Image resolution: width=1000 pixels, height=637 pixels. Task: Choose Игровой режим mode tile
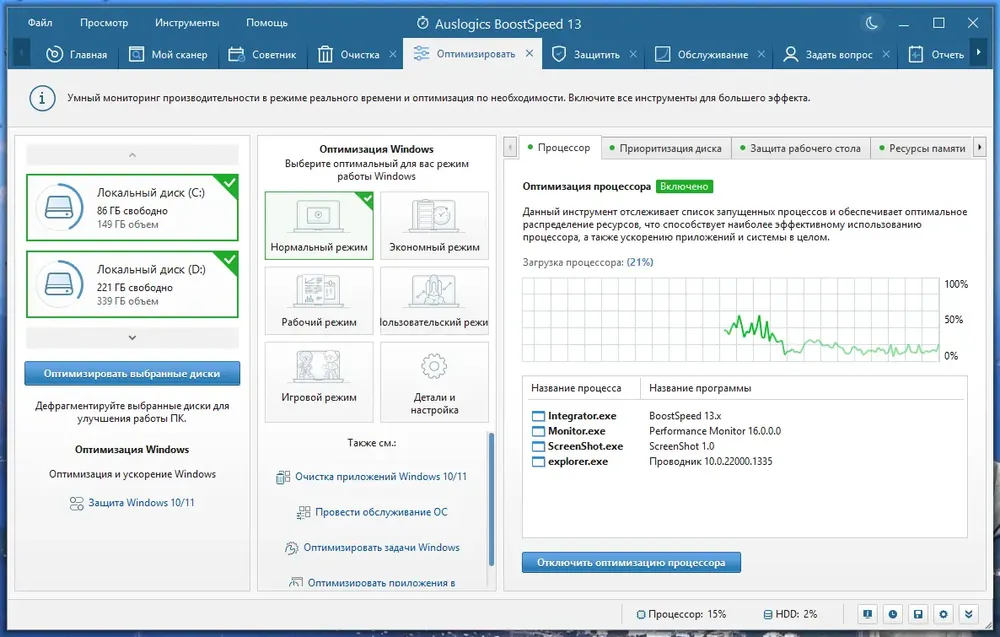point(319,382)
